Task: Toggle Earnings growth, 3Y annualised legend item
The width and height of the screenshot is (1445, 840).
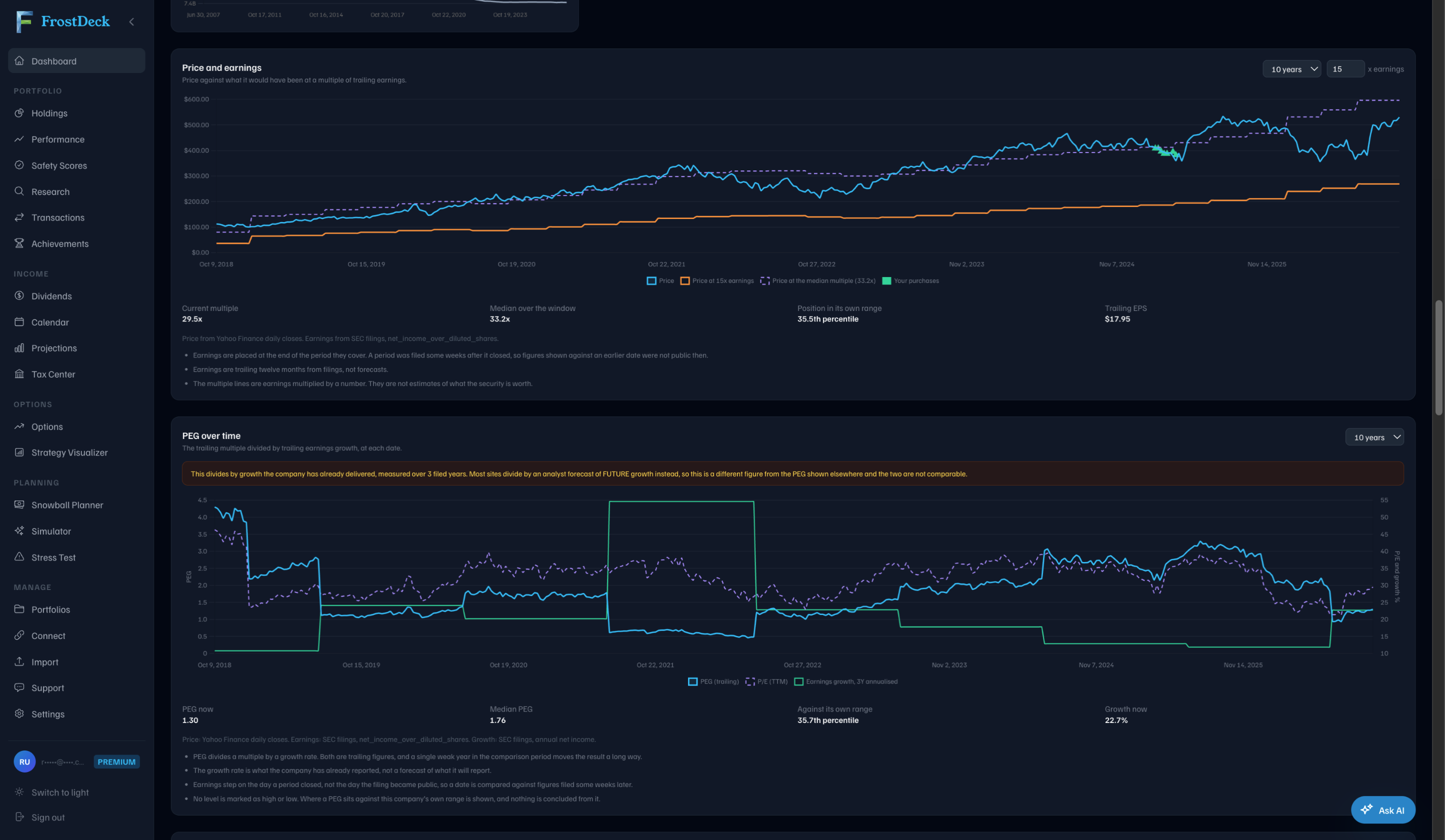Action: (846, 681)
